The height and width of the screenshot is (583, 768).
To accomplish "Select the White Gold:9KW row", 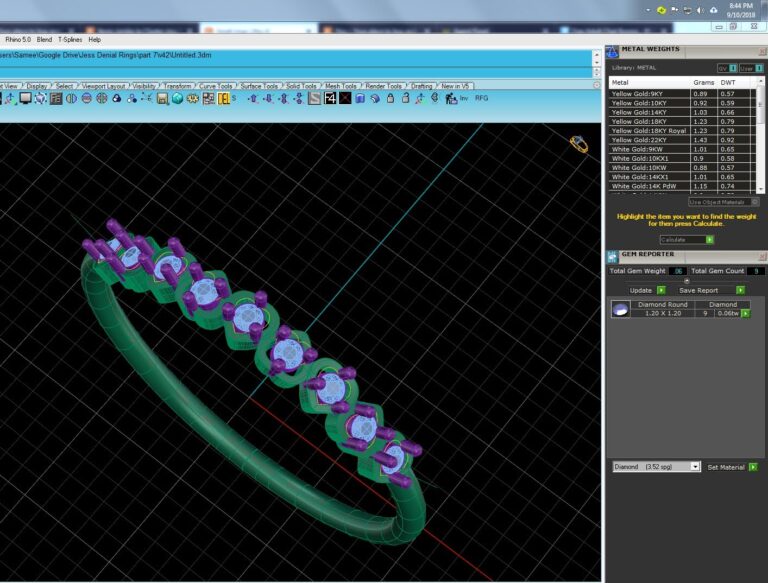I will (x=682, y=149).
